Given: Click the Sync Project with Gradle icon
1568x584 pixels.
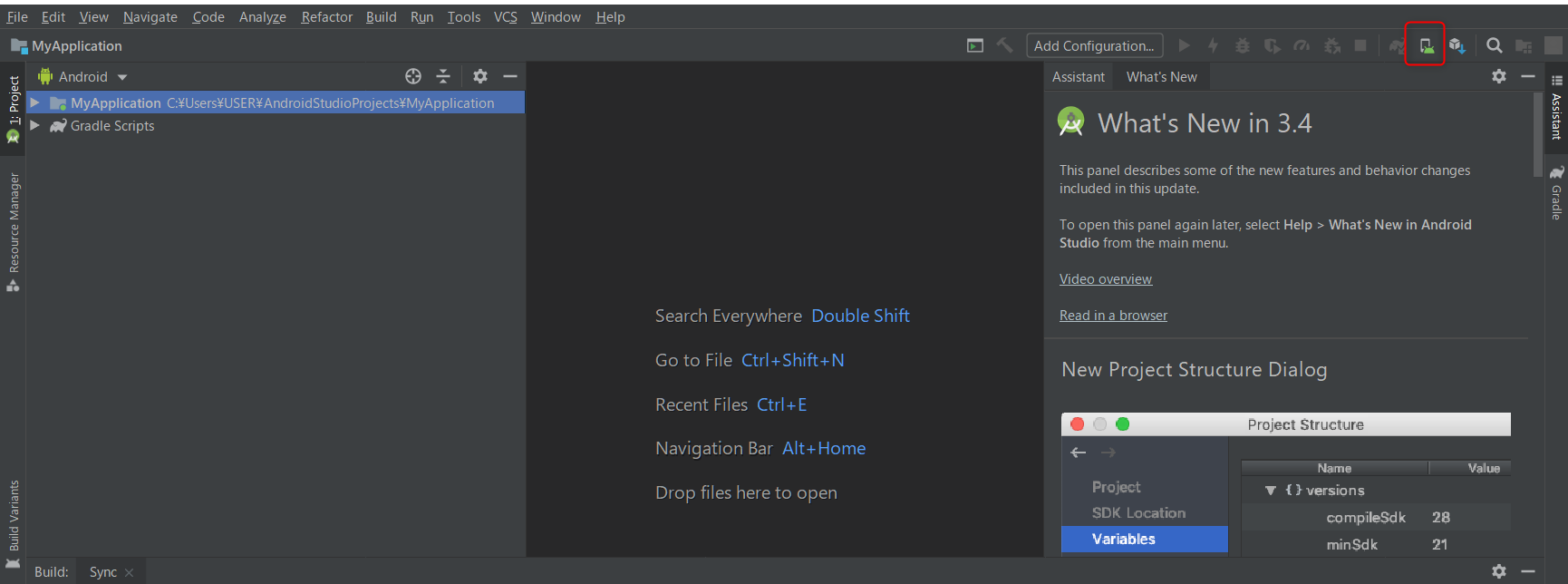Looking at the screenshot, I should point(1397,45).
